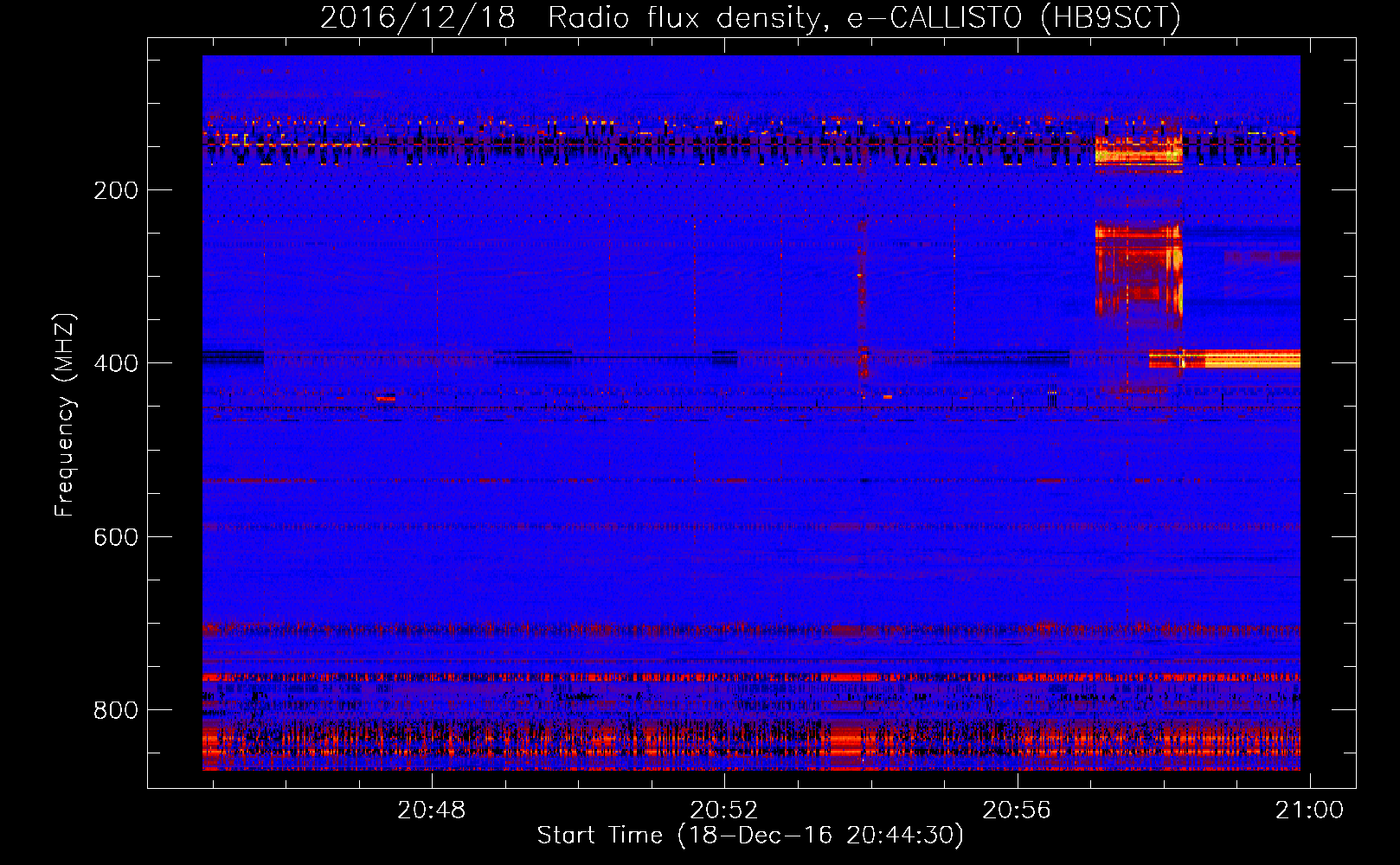Viewport: 1400px width, 865px height.
Task: Click the '20:52' time tick label
Action: point(723,810)
